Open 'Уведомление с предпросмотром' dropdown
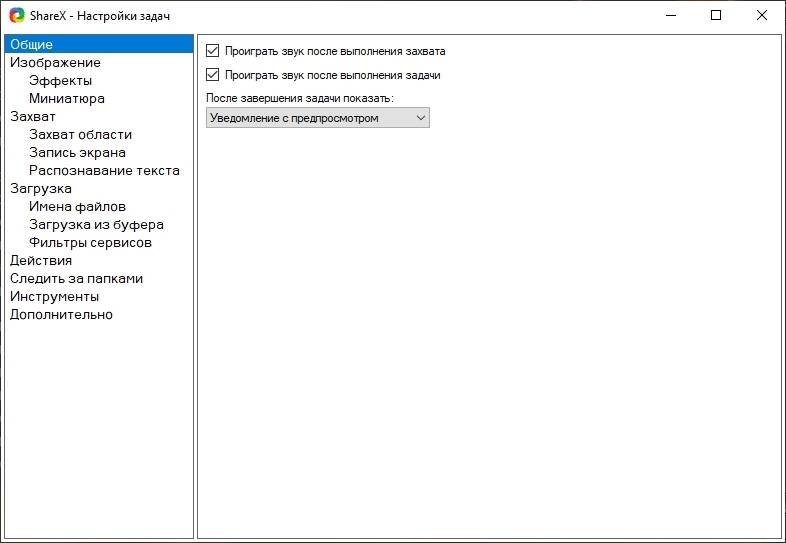 coord(317,118)
